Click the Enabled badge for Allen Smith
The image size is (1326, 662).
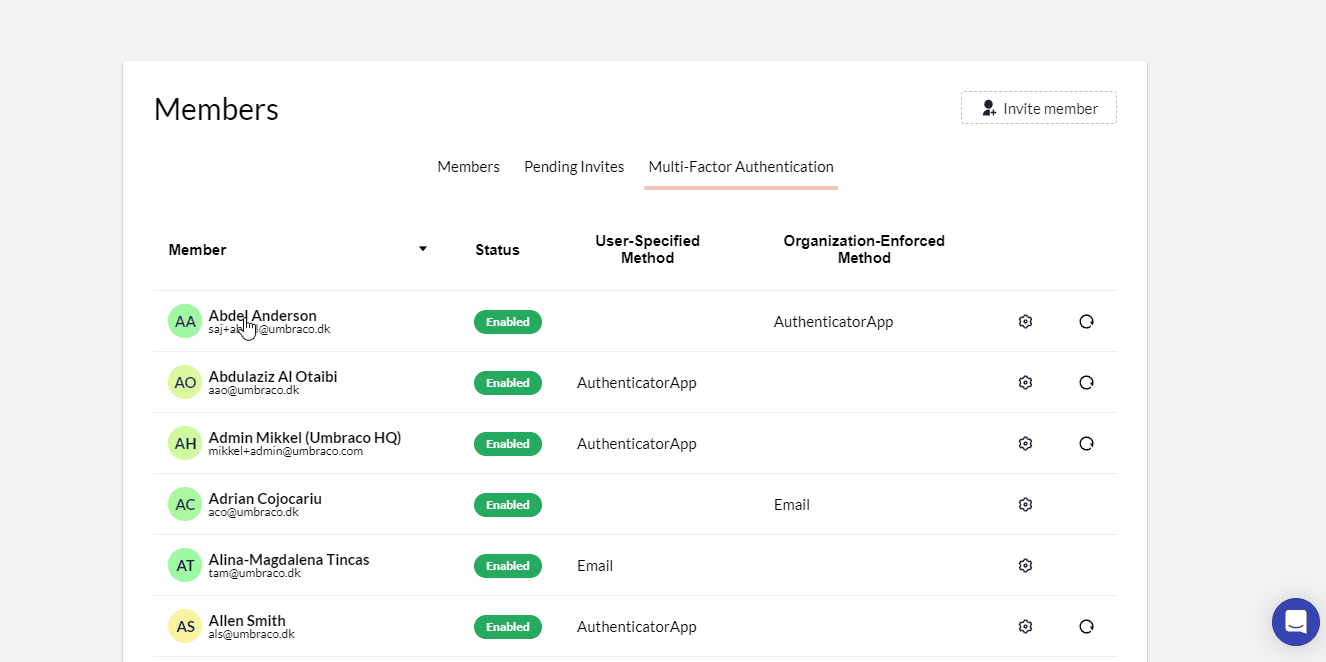pyautogui.click(x=508, y=627)
